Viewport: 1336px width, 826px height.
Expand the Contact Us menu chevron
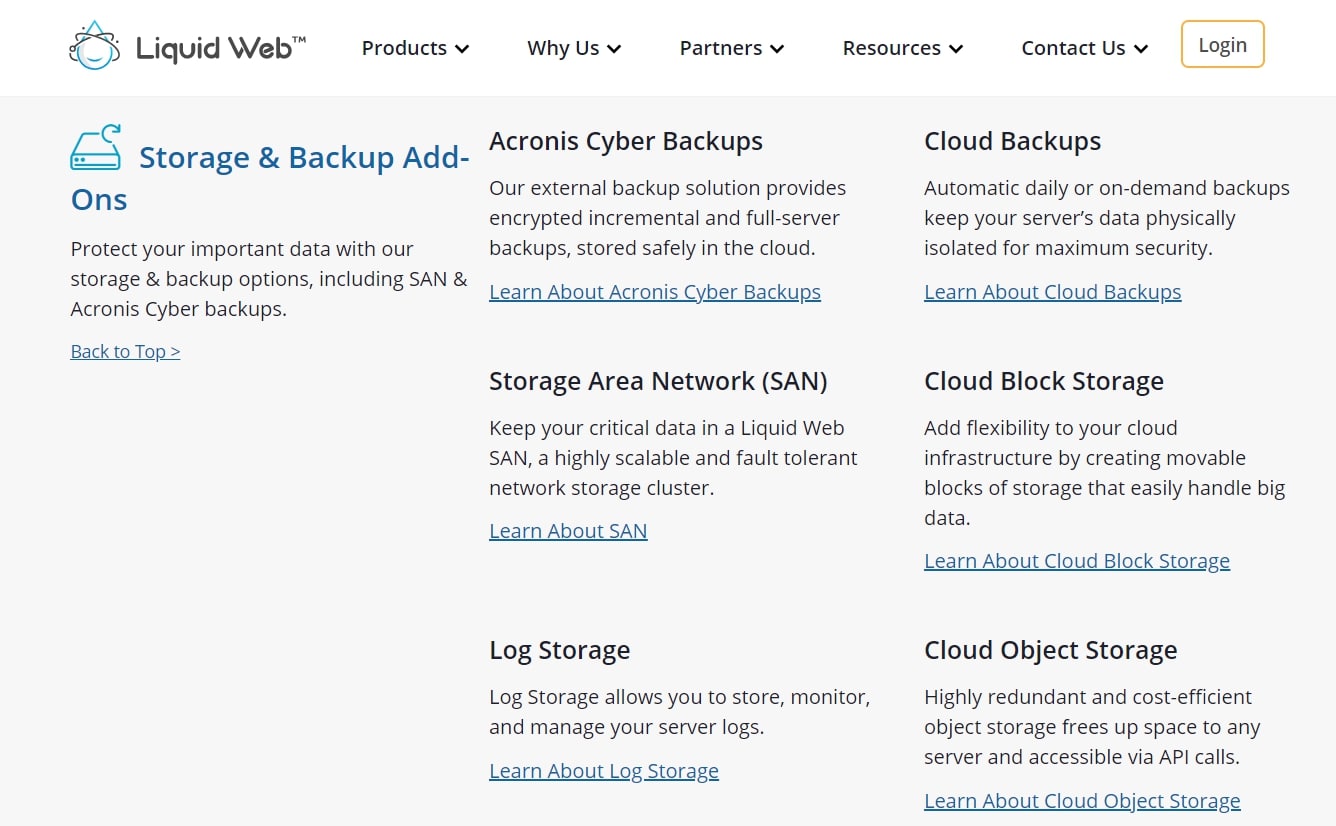tap(1141, 49)
